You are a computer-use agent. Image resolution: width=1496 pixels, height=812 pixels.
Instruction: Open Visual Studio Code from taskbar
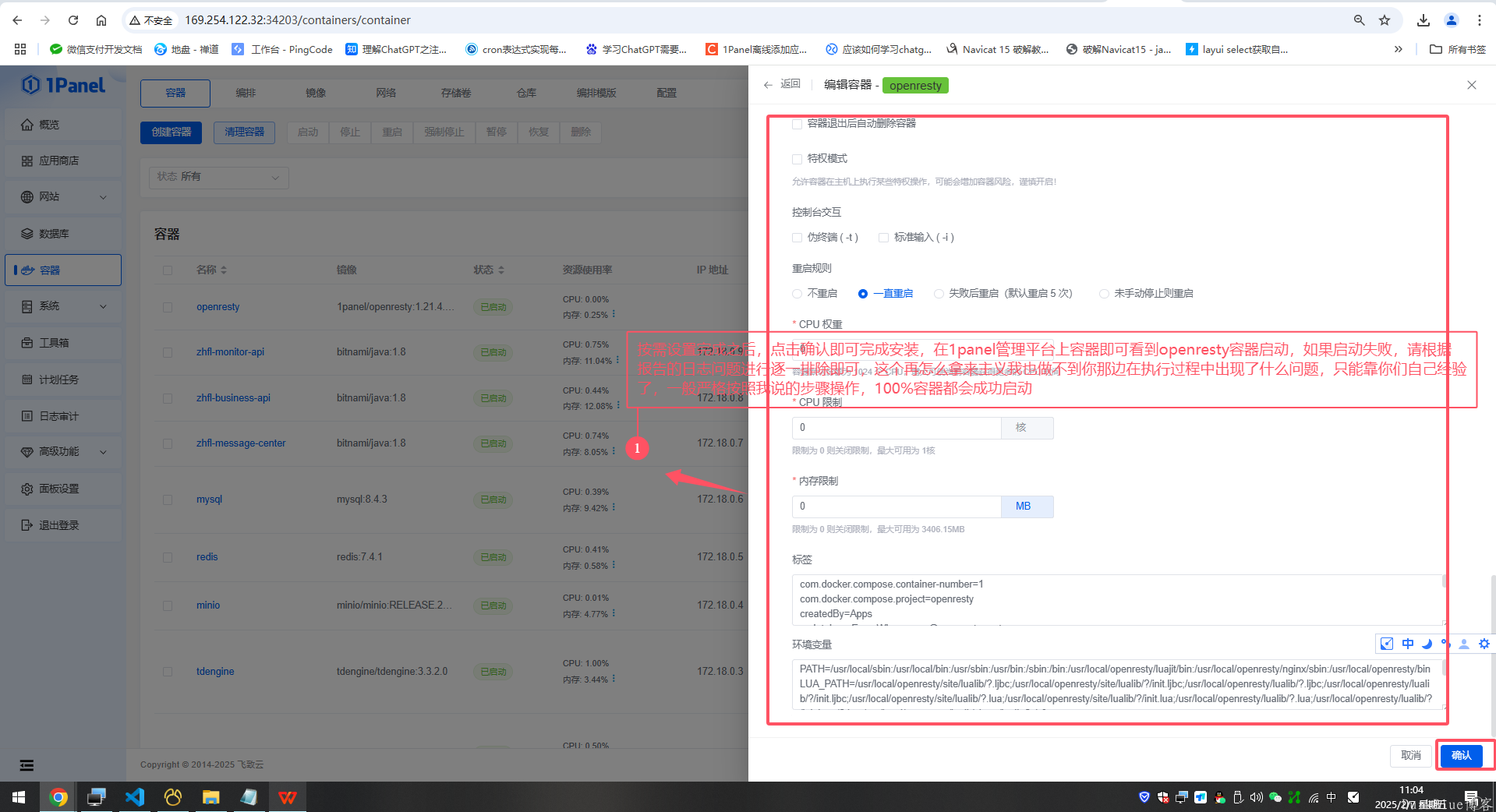(135, 797)
